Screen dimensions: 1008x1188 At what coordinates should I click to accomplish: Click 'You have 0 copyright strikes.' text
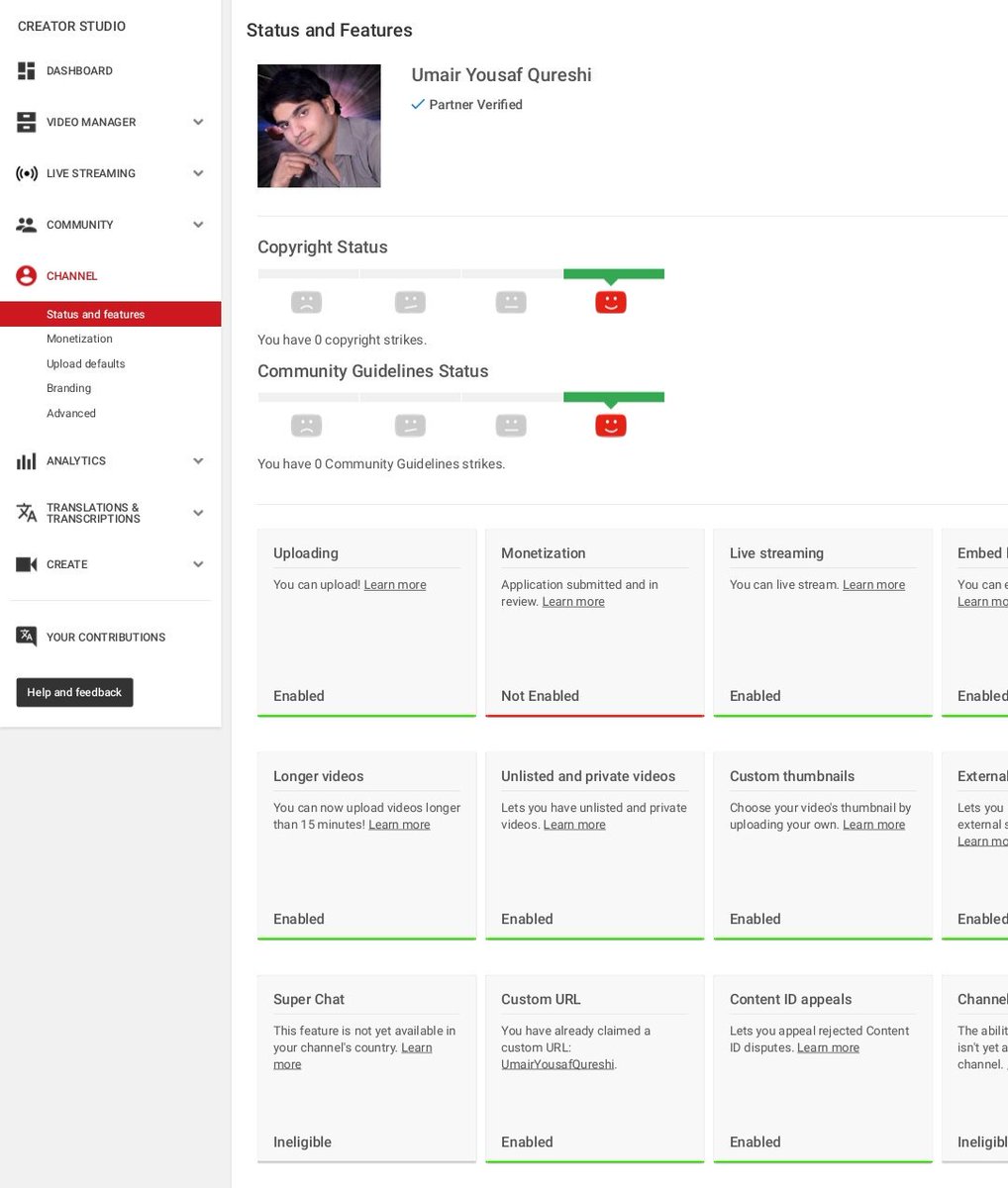point(342,340)
